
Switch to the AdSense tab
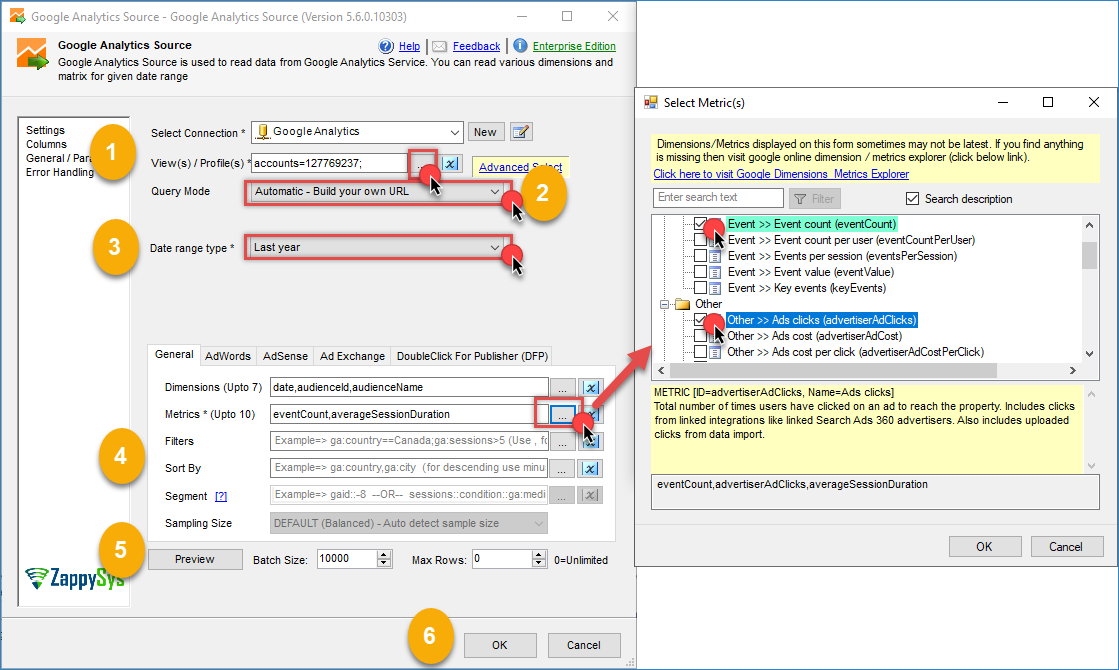(x=285, y=356)
